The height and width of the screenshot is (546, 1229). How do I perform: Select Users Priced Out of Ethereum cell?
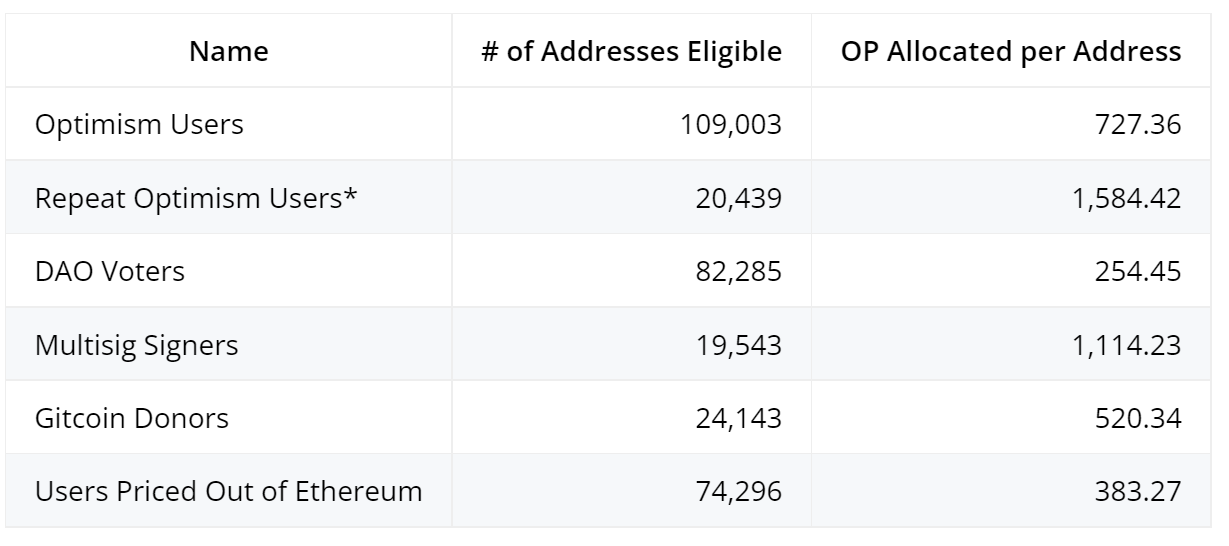(x=228, y=491)
